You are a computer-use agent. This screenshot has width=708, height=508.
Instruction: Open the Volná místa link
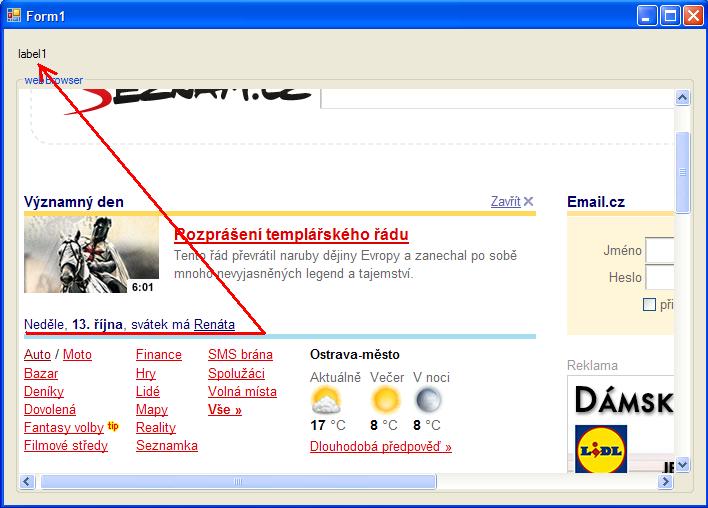point(242,391)
